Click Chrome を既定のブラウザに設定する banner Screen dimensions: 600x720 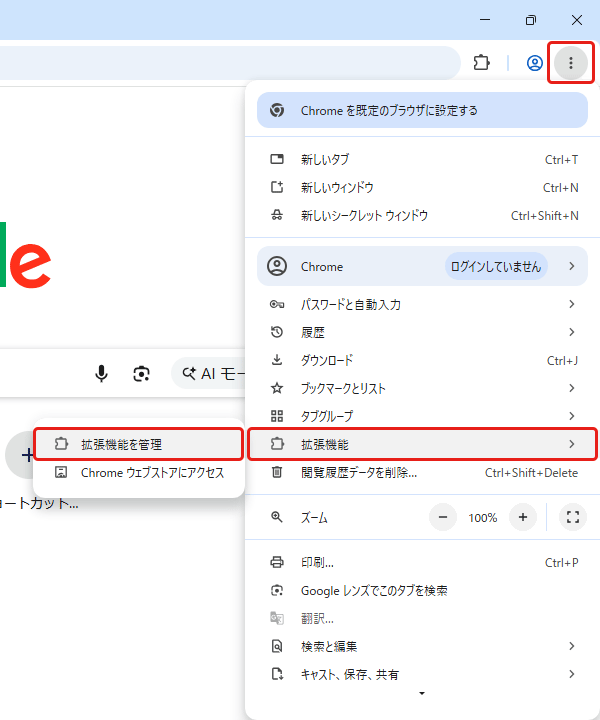click(x=422, y=110)
